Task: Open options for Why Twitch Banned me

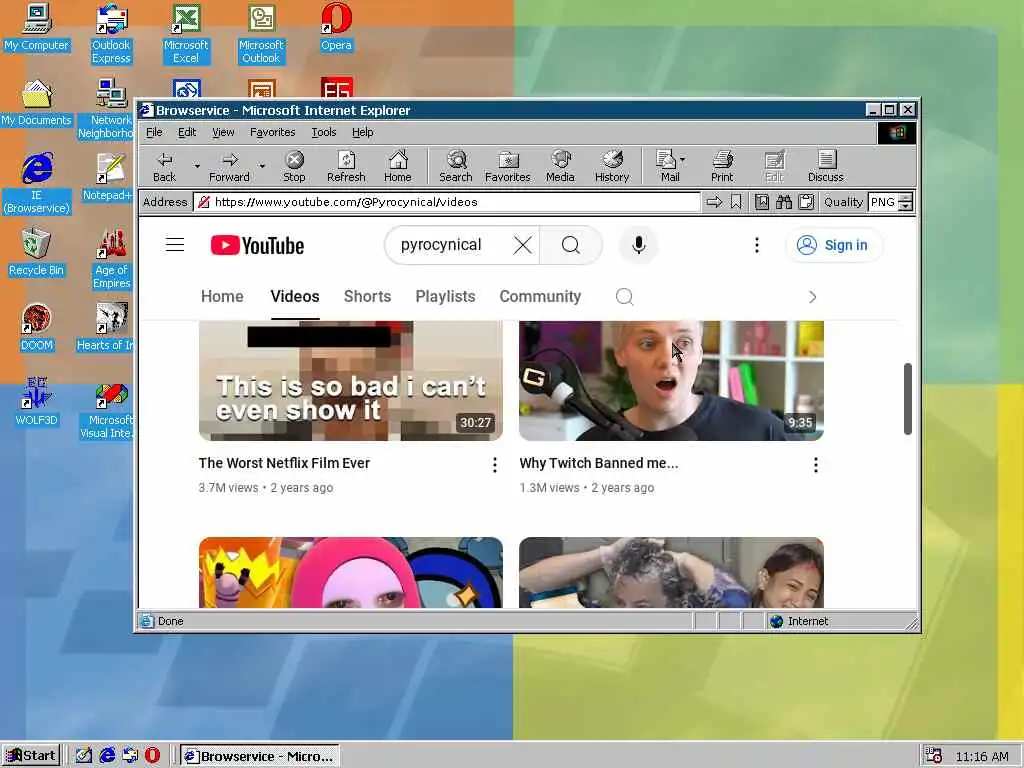Action: (816, 465)
